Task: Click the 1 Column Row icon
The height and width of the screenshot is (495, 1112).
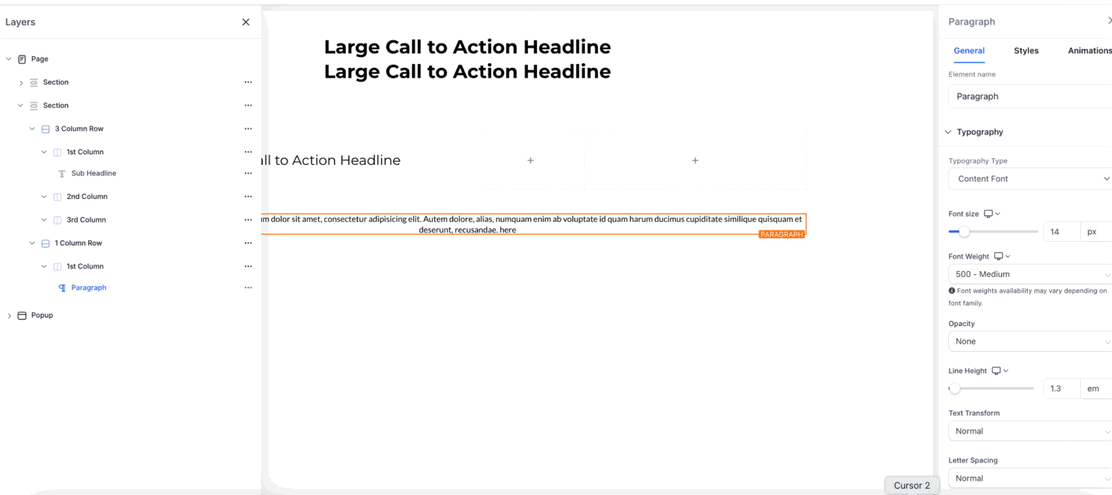Action: 45,243
